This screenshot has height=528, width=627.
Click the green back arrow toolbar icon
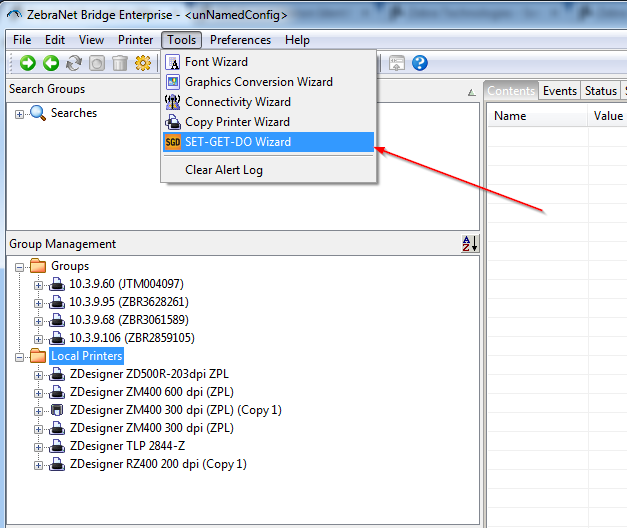coord(50,63)
